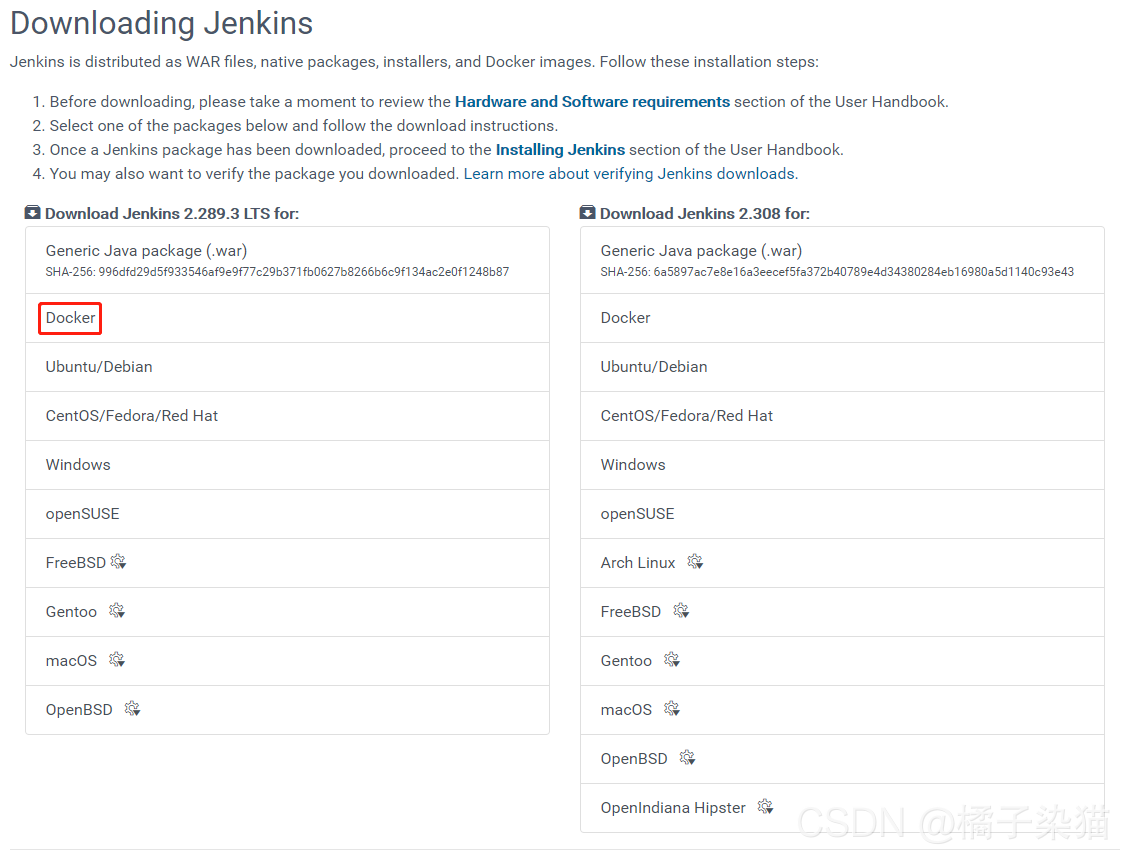Download weekly 2.308 Generic Java package (.war)
Image resolution: width=1125 pixels, height=854 pixels.
click(842, 261)
